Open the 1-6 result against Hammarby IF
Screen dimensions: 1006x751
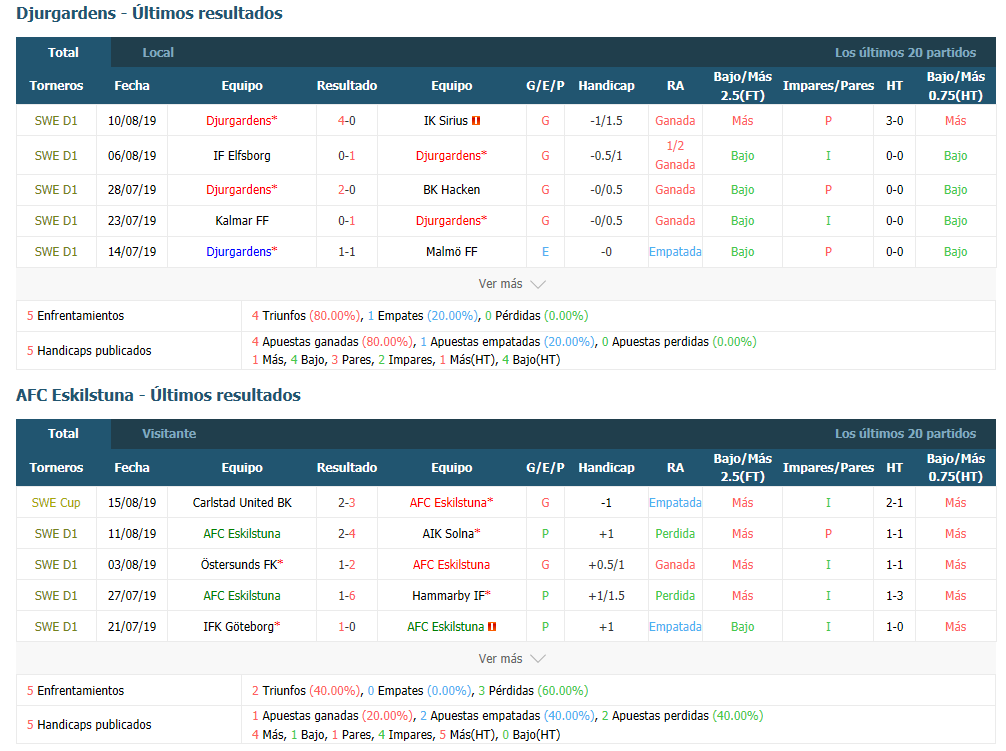pos(346,596)
